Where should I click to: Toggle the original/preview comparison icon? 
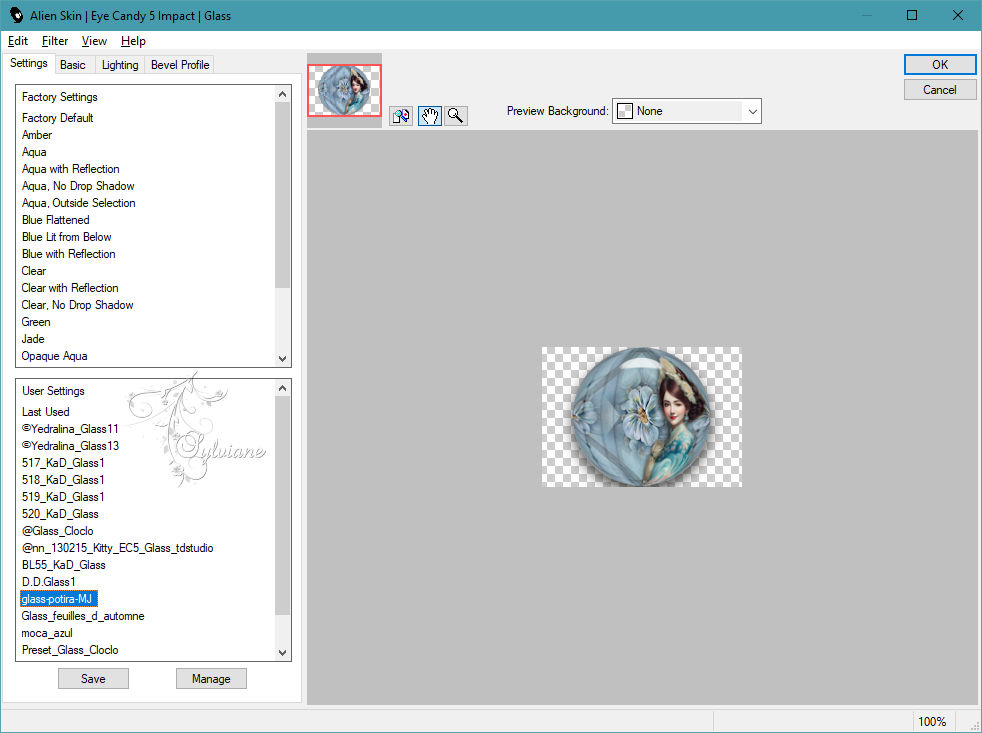pyautogui.click(x=401, y=116)
